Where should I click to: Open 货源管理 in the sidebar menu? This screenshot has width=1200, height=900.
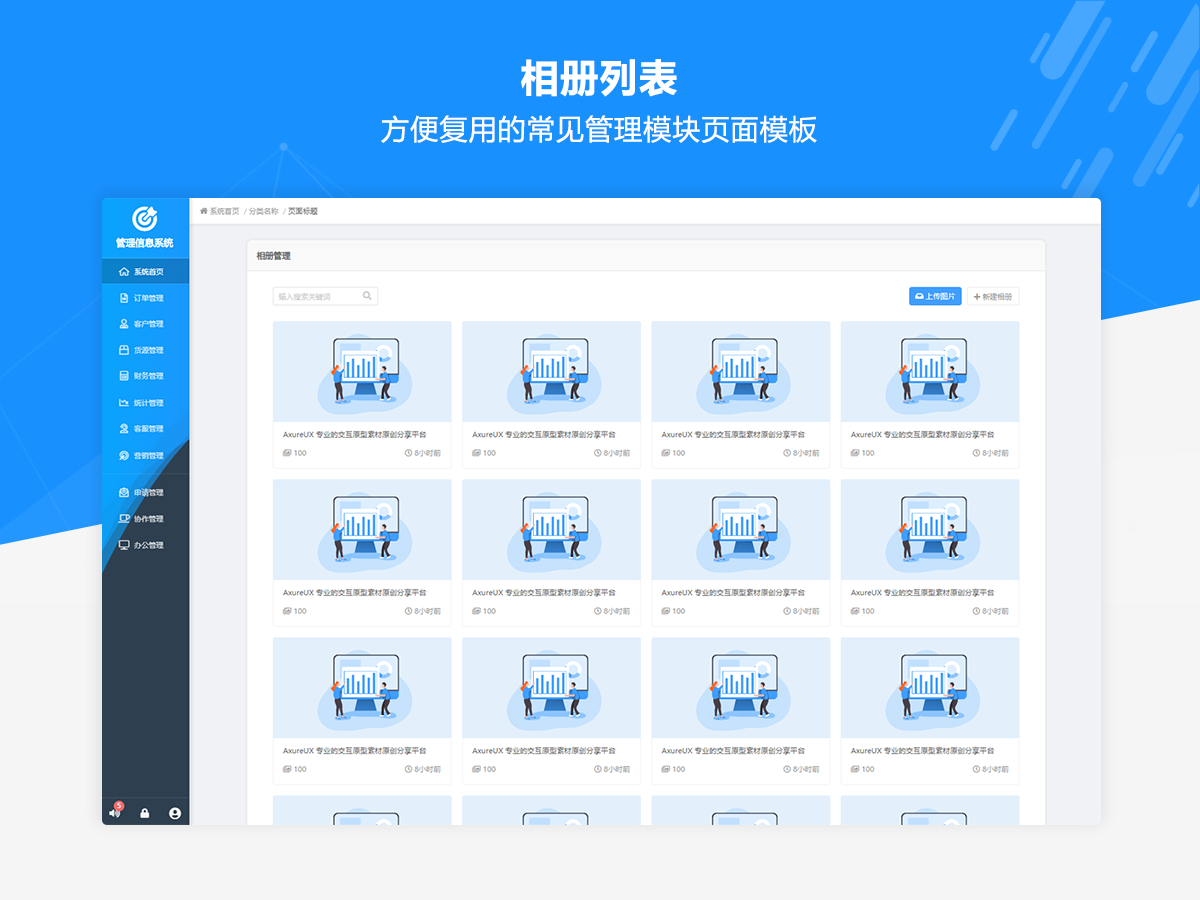click(x=148, y=350)
